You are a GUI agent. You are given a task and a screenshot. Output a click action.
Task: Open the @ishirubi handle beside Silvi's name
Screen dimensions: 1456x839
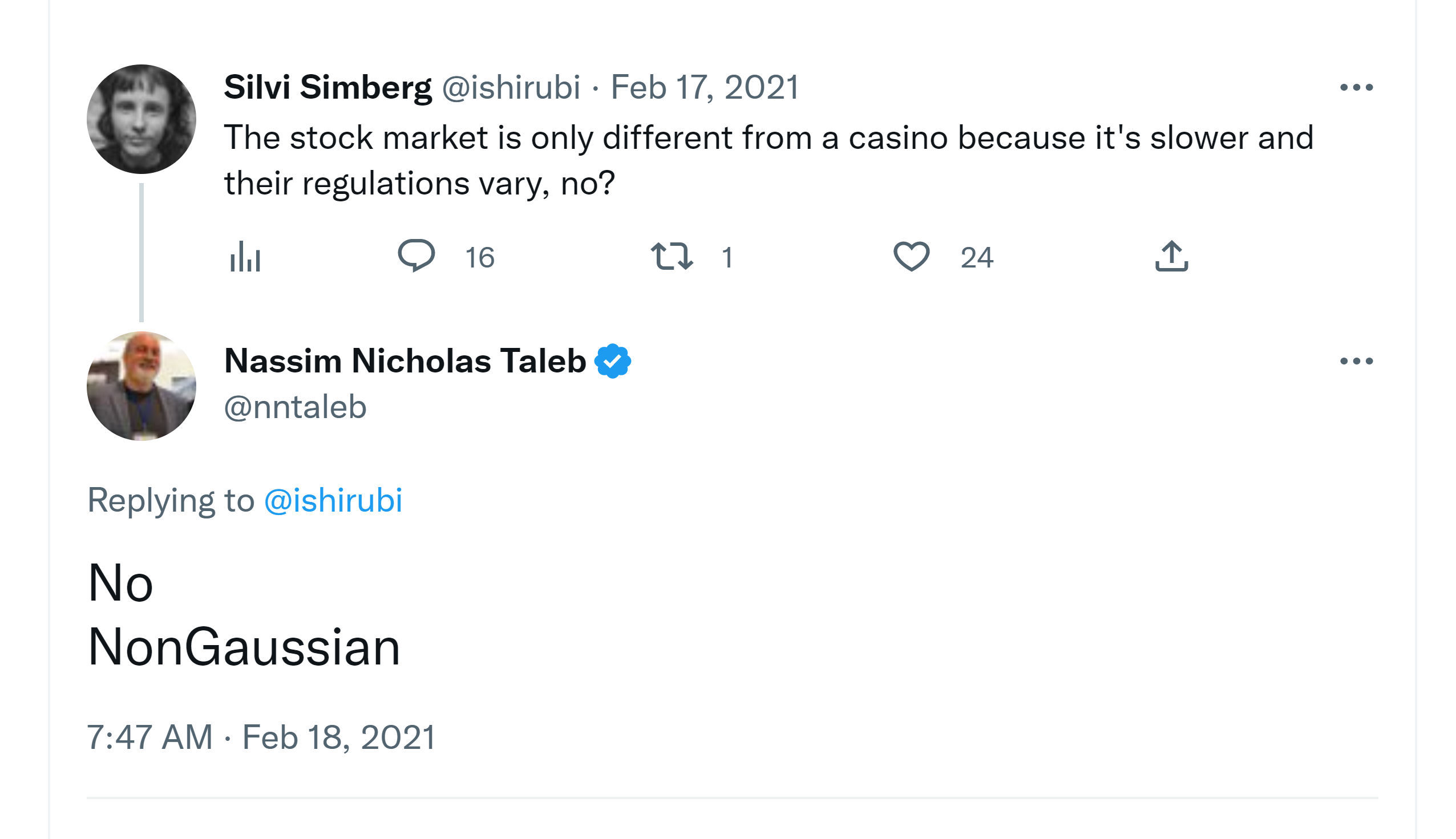click(x=511, y=88)
